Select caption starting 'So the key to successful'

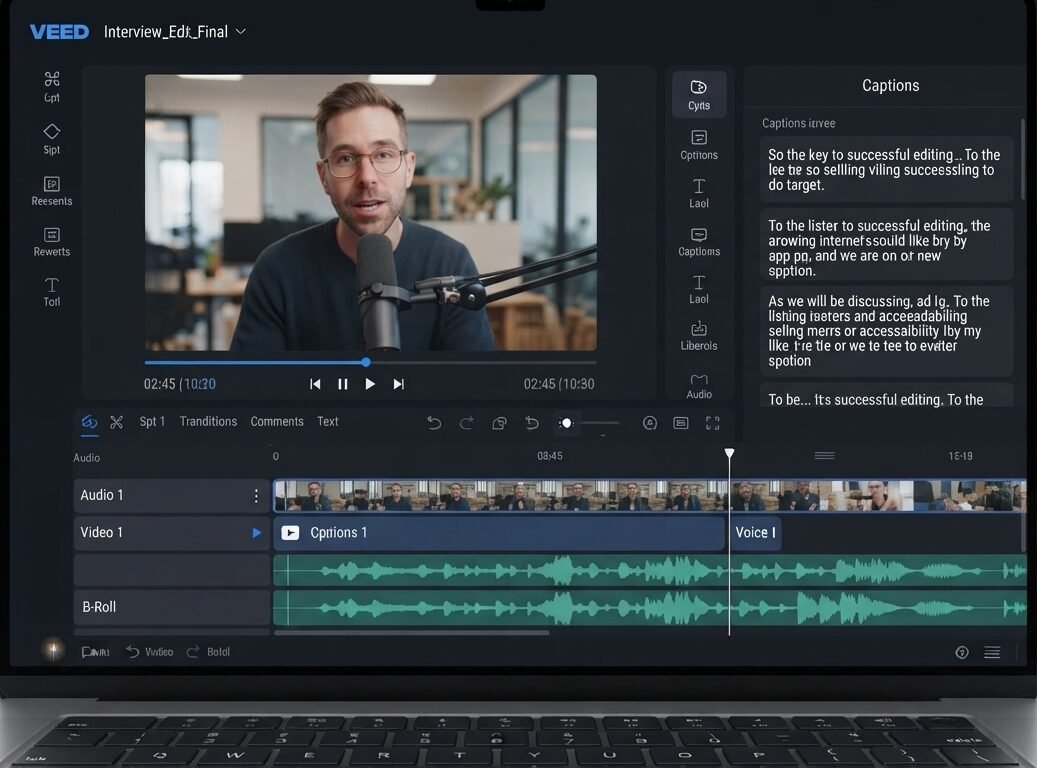(x=886, y=169)
